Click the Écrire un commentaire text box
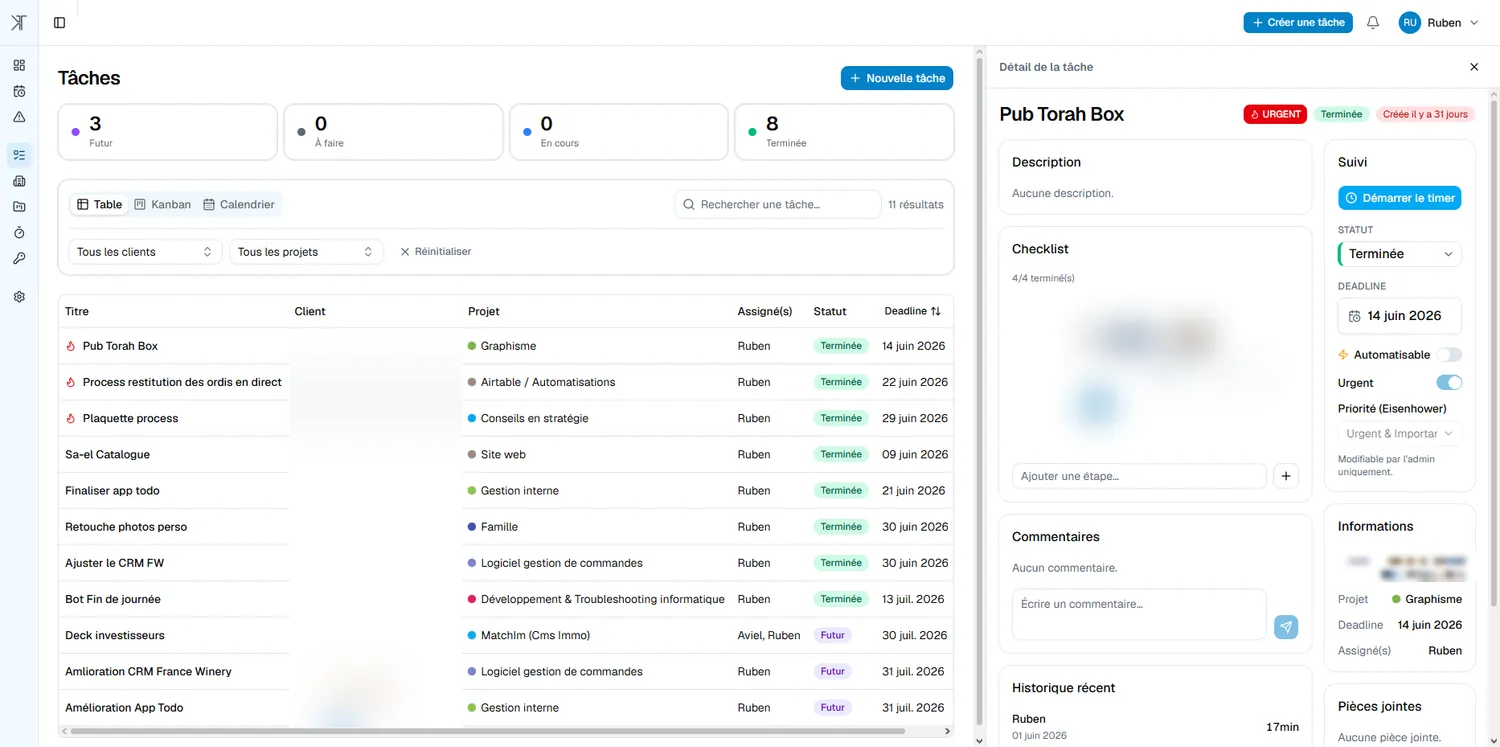The image size is (1500, 747). click(1139, 614)
